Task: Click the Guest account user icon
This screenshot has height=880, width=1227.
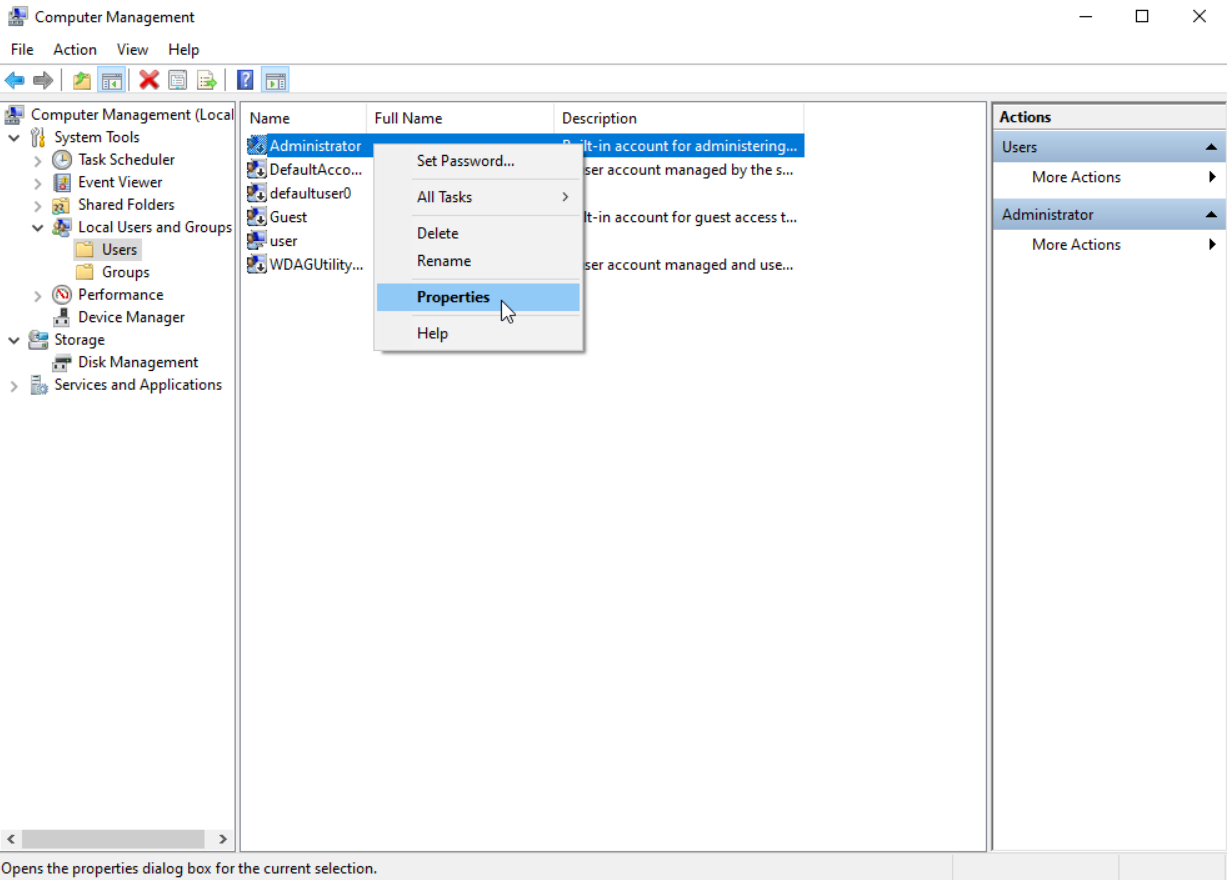Action: click(x=256, y=217)
